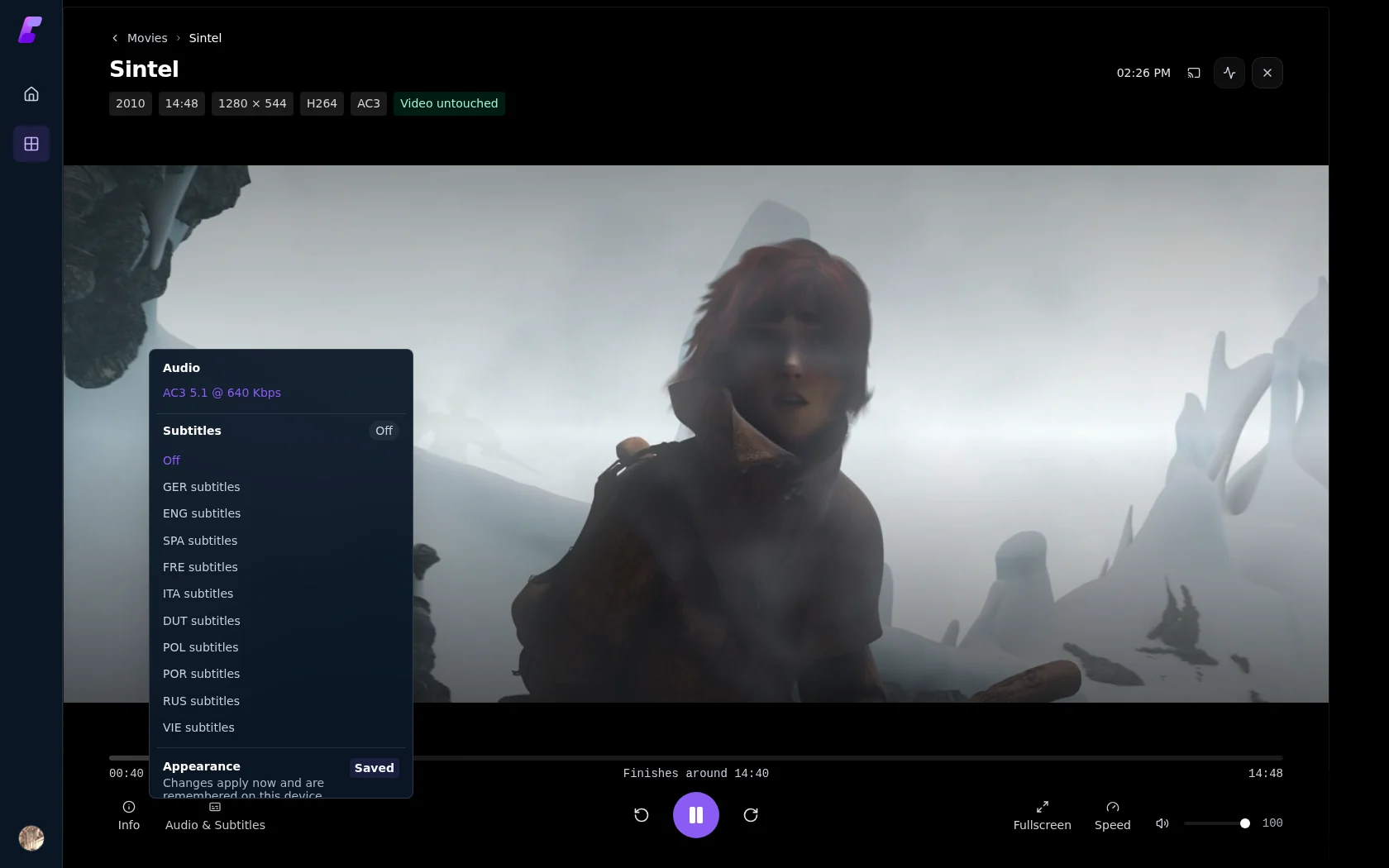Click the cast to device icon
Screen dimensions: 1389x868
1194,73
